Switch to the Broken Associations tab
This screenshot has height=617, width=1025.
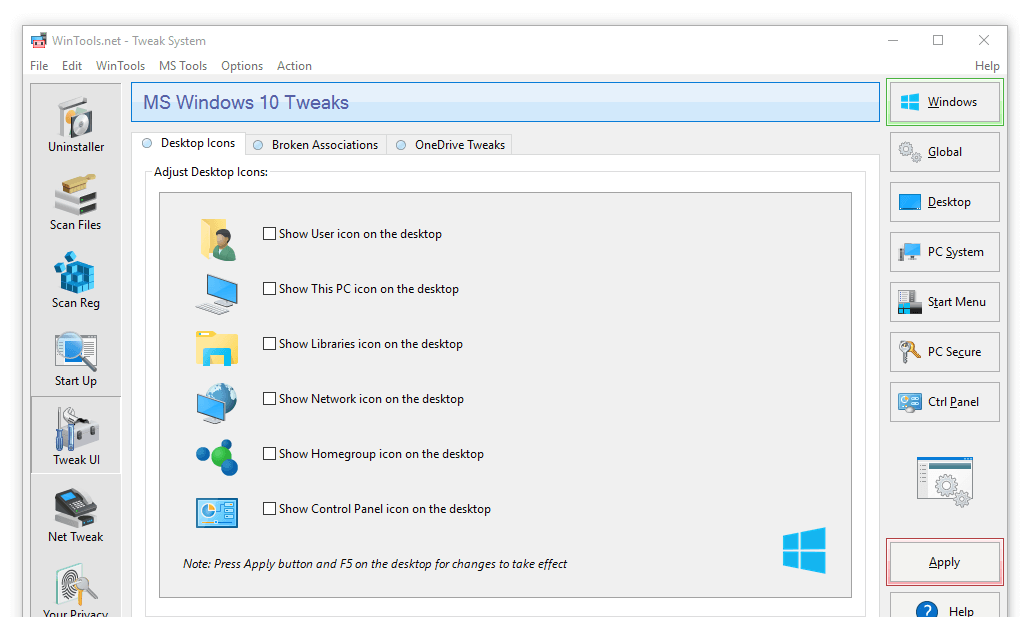click(316, 144)
